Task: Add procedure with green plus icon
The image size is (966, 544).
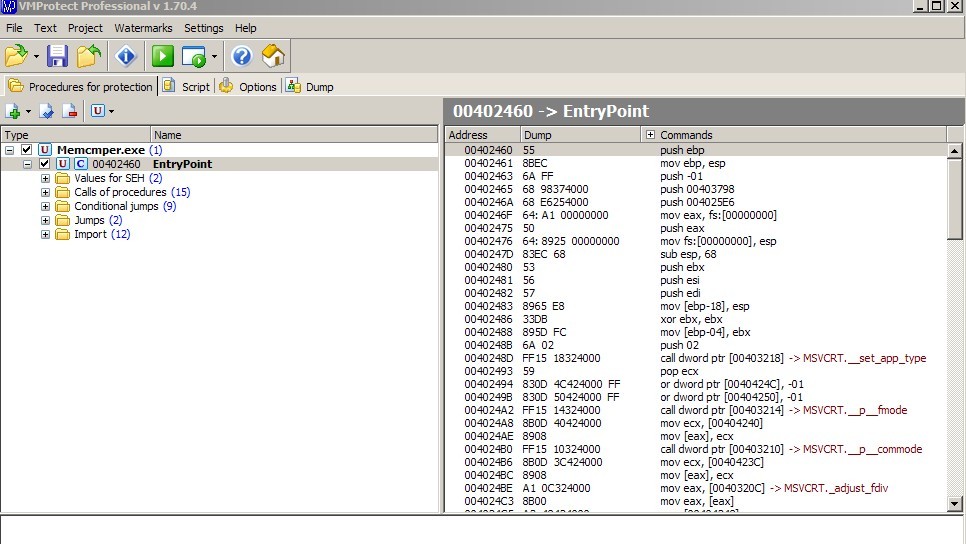Action: [13, 112]
